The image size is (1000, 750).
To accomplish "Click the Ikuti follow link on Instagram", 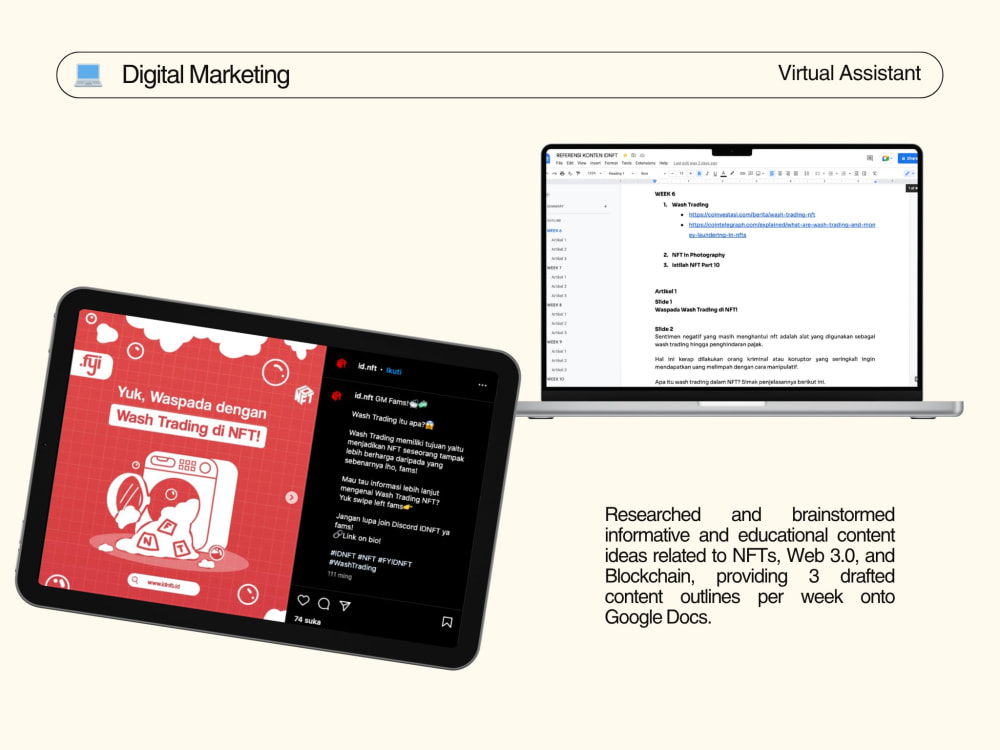I will point(394,371).
